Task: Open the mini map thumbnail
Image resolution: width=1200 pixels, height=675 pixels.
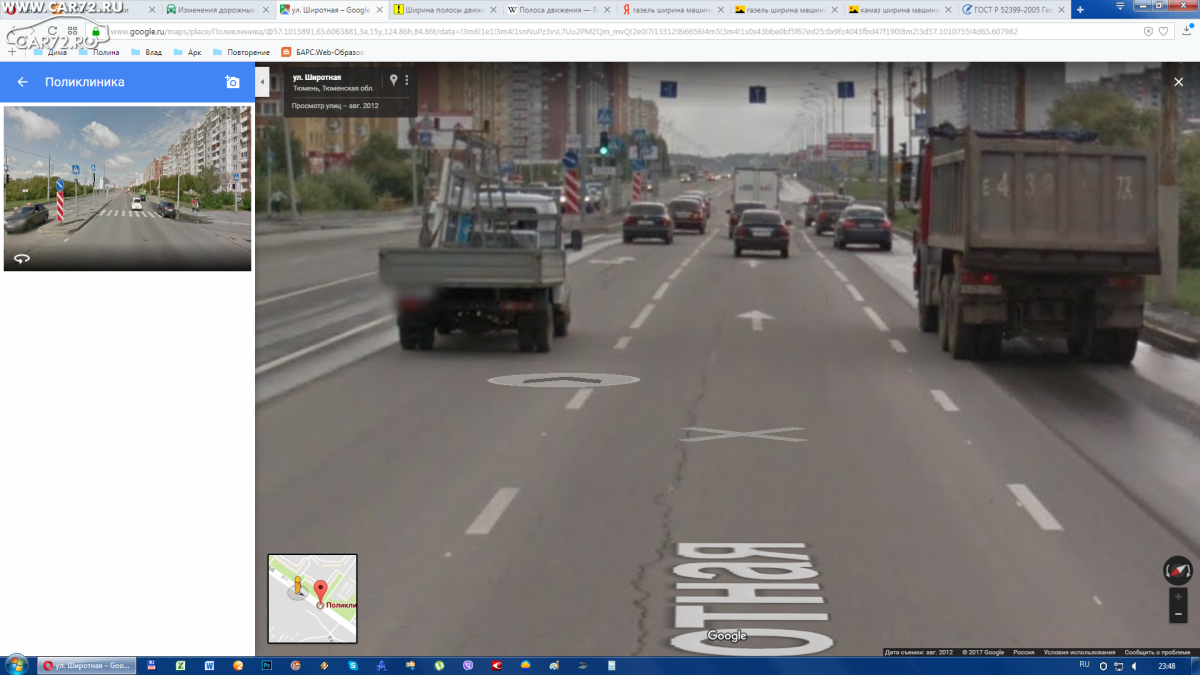Action: (312, 598)
